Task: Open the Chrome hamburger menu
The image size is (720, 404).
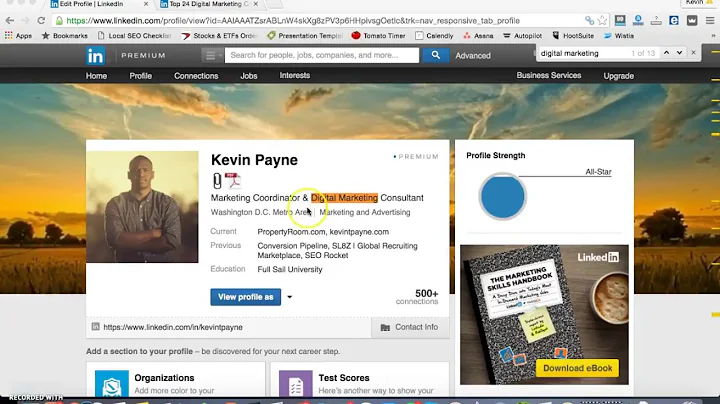Action: 710,21
